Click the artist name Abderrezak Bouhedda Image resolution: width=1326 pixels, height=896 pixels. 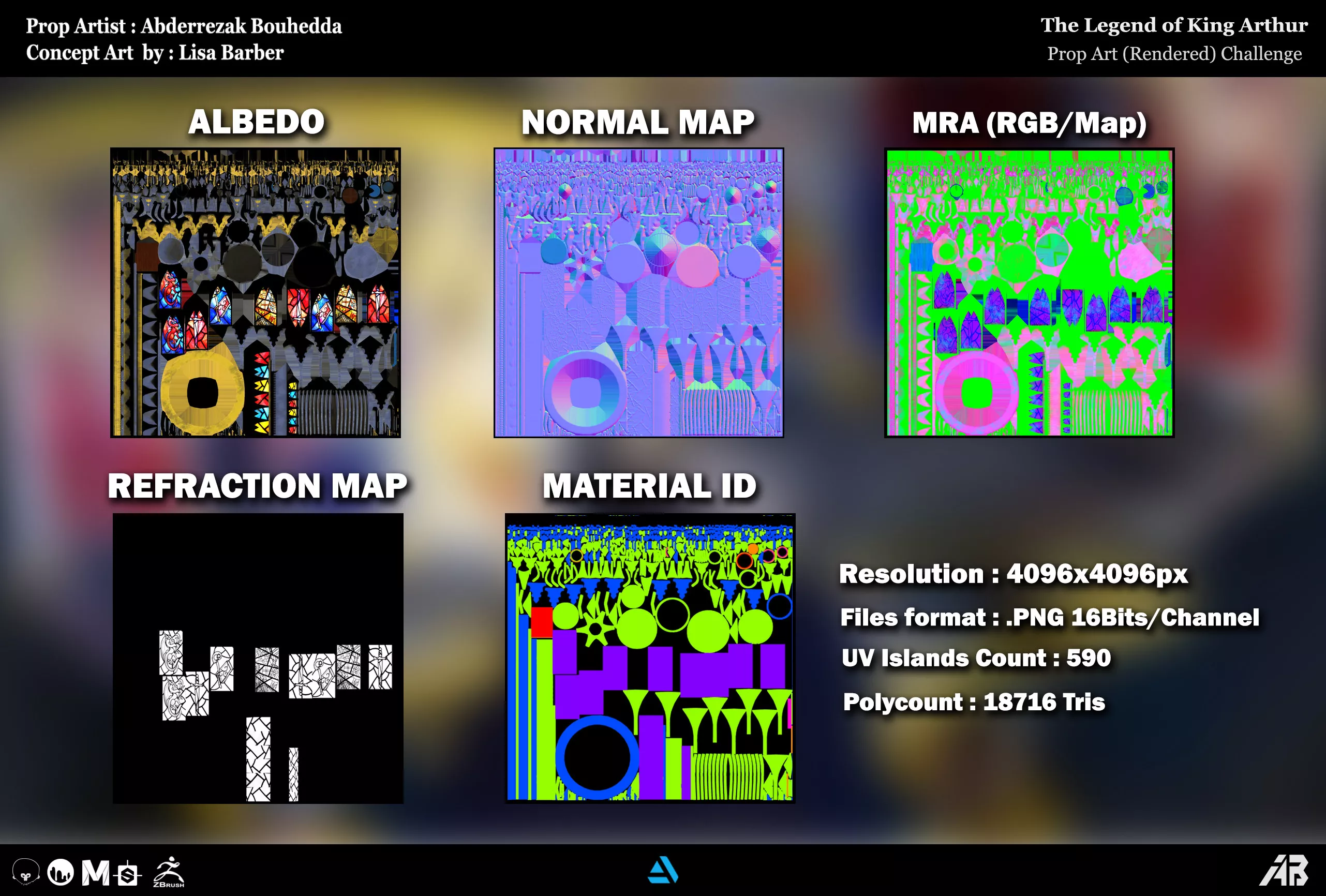(241, 26)
